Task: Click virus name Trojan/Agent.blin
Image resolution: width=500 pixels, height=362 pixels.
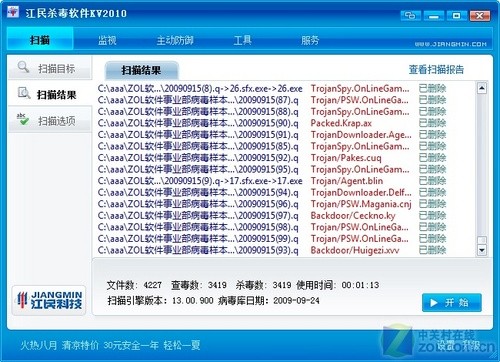Action: [347, 181]
